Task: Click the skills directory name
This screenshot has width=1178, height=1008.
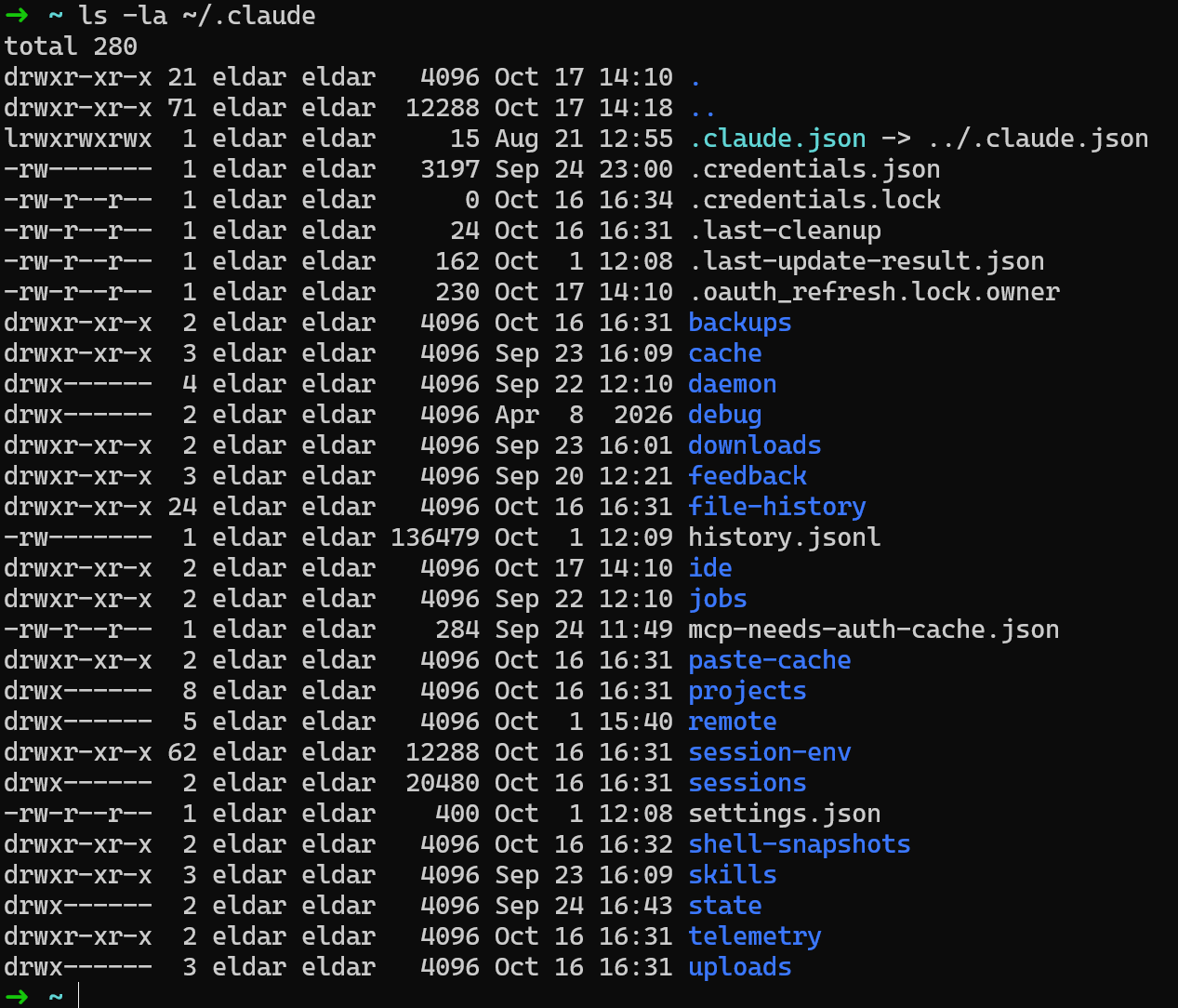Action: point(733,875)
